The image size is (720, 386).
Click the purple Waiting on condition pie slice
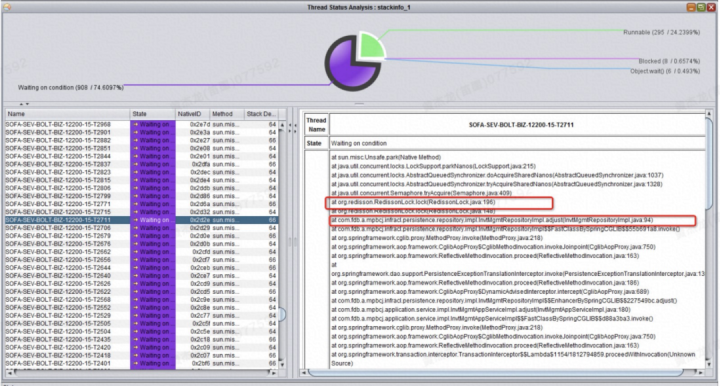(347, 69)
